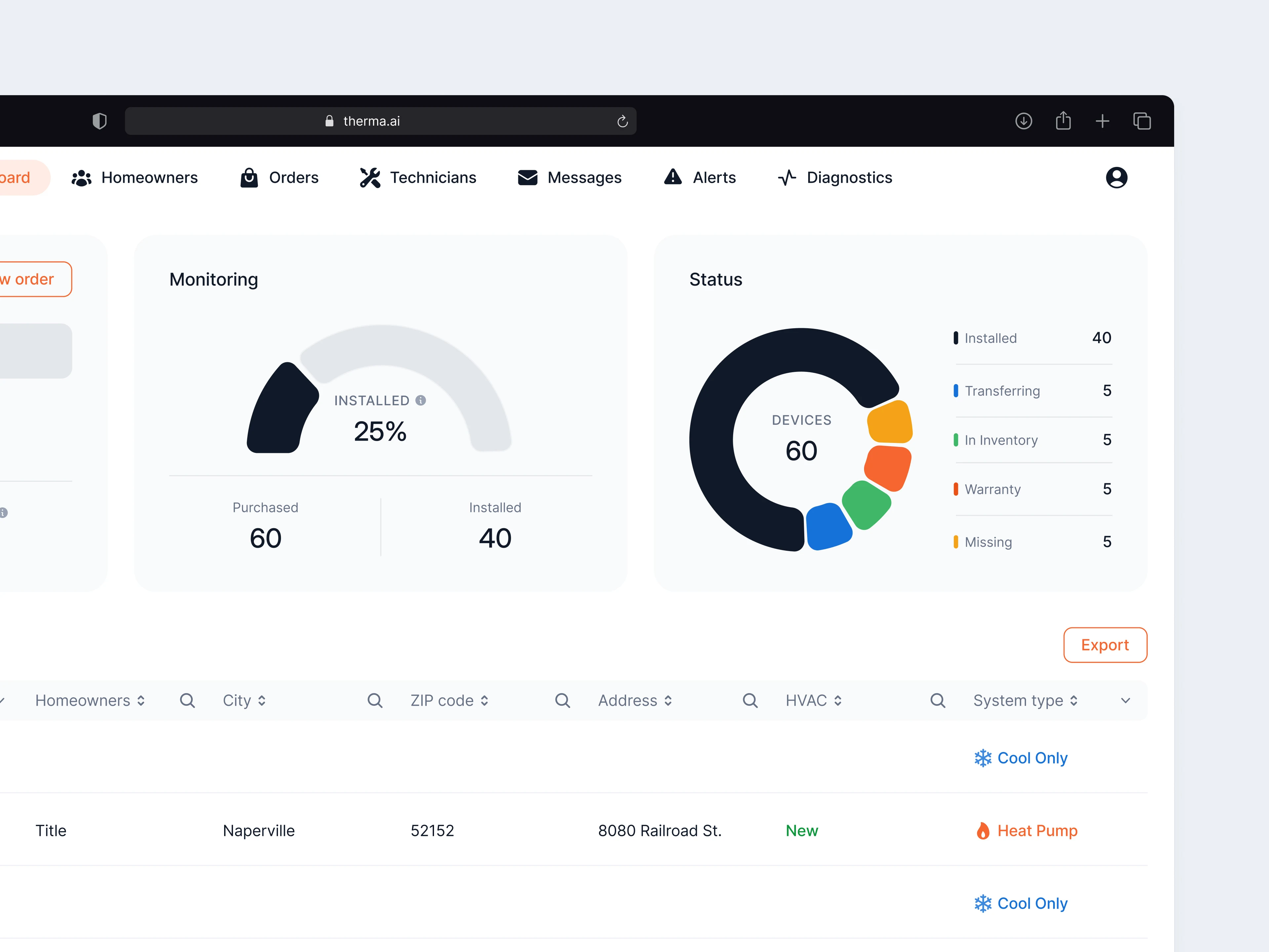The image size is (1269, 952).
Task: Search in the City column
Action: coord(375,700)
